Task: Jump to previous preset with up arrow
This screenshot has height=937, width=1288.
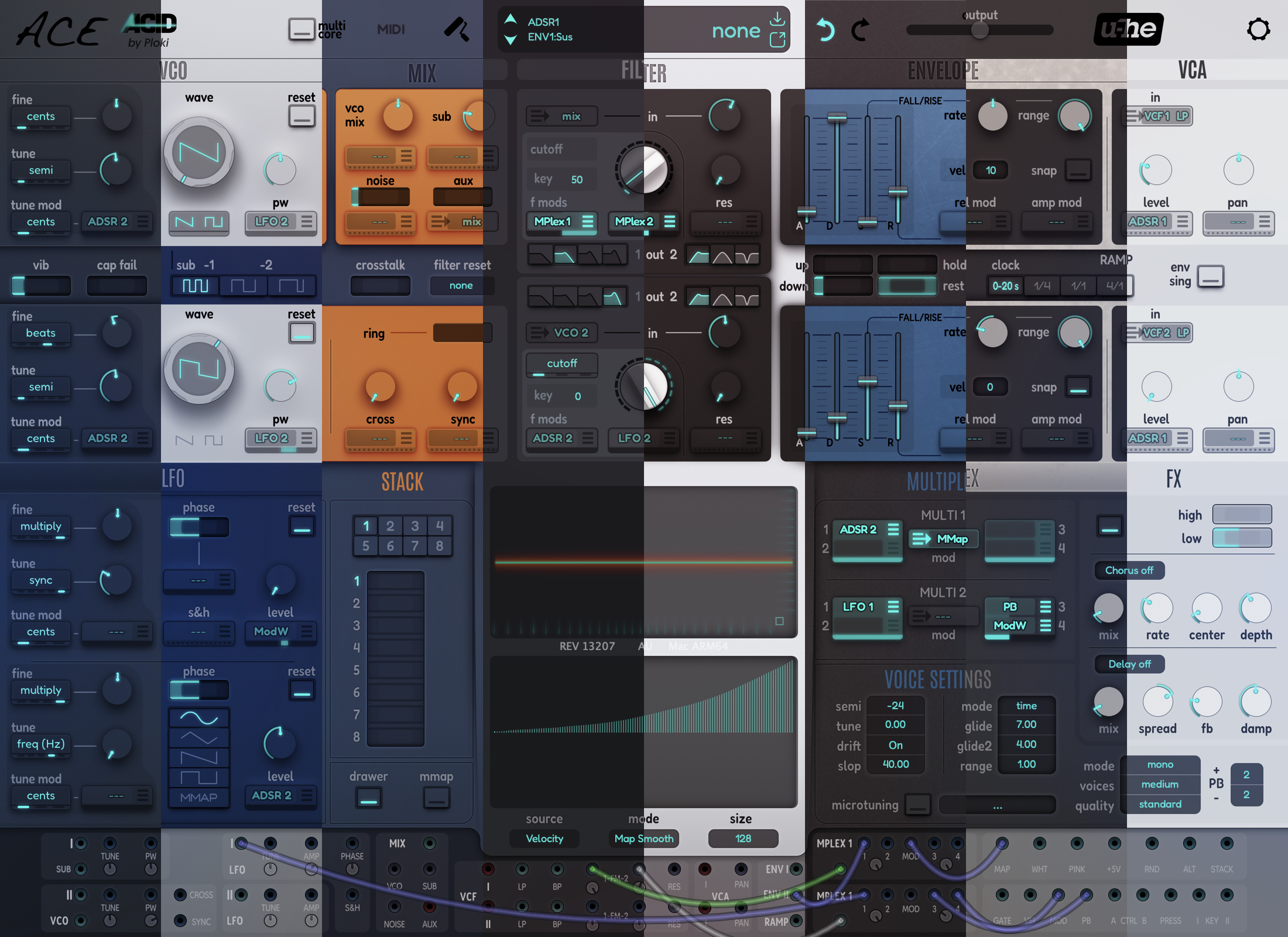Action: 511,19
